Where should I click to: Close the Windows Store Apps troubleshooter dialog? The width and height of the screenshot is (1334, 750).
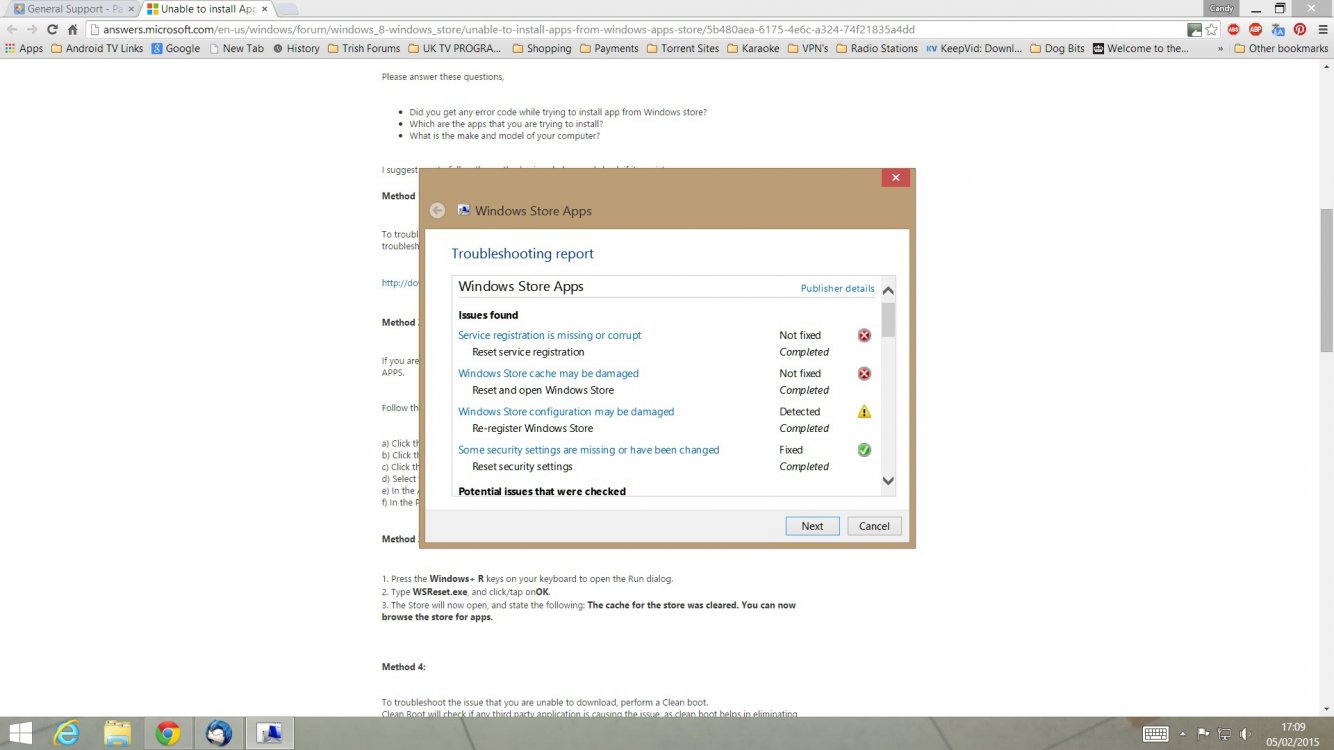[895, 178]
